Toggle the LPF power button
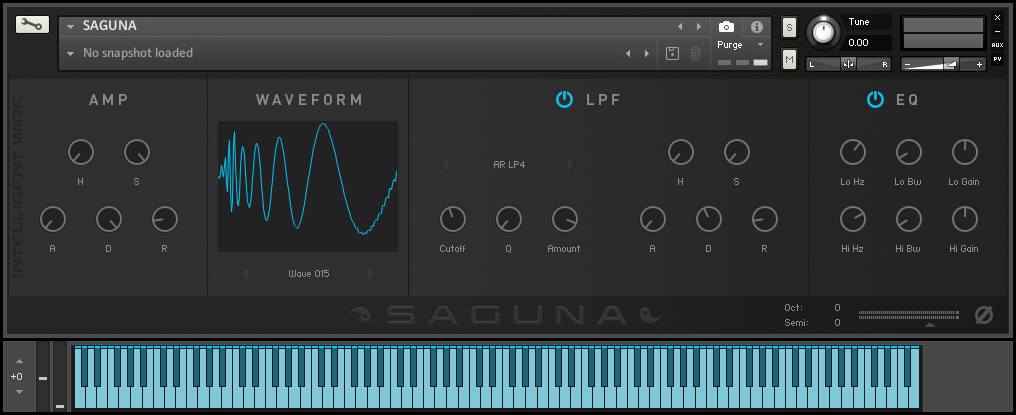The image size is (1016, 415). [x=564, y=100]
